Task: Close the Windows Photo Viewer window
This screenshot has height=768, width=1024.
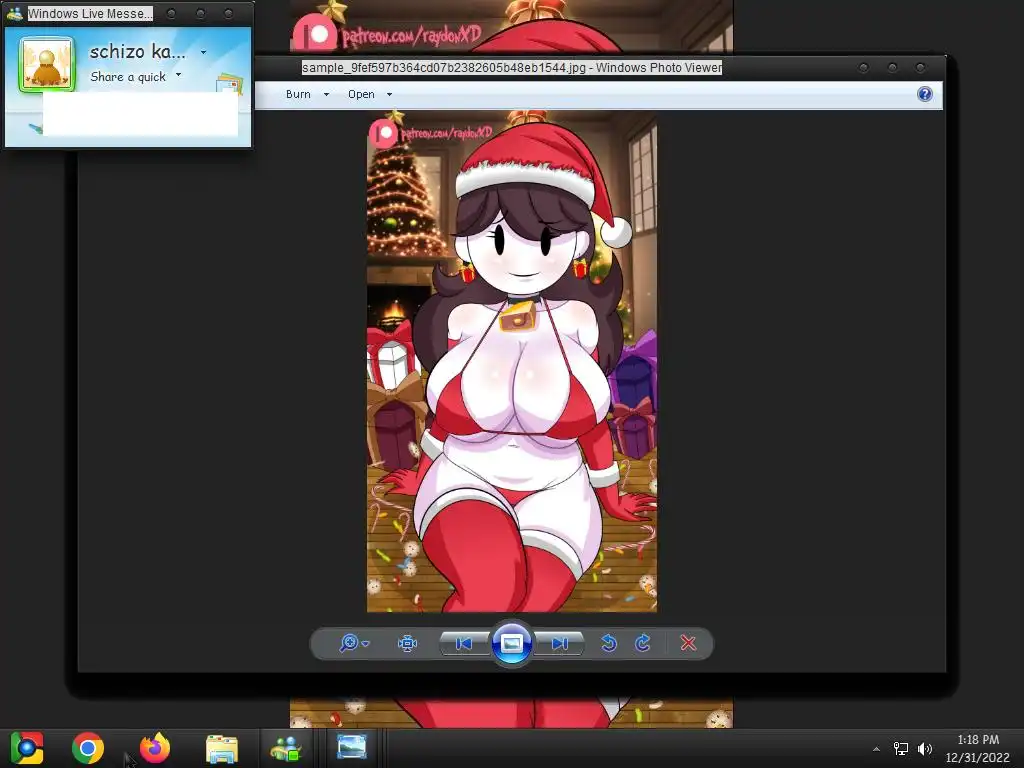Action: (920, 67)
